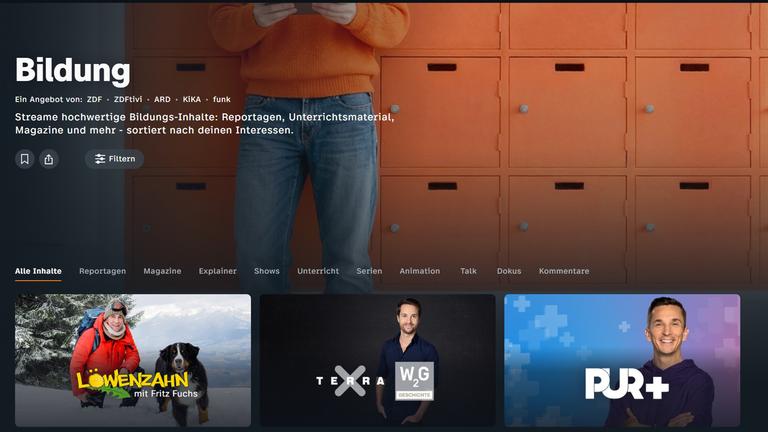Viewport: 768px width, 432px height.
Task: Open the Magazine tab
Action: click(162, 271)
